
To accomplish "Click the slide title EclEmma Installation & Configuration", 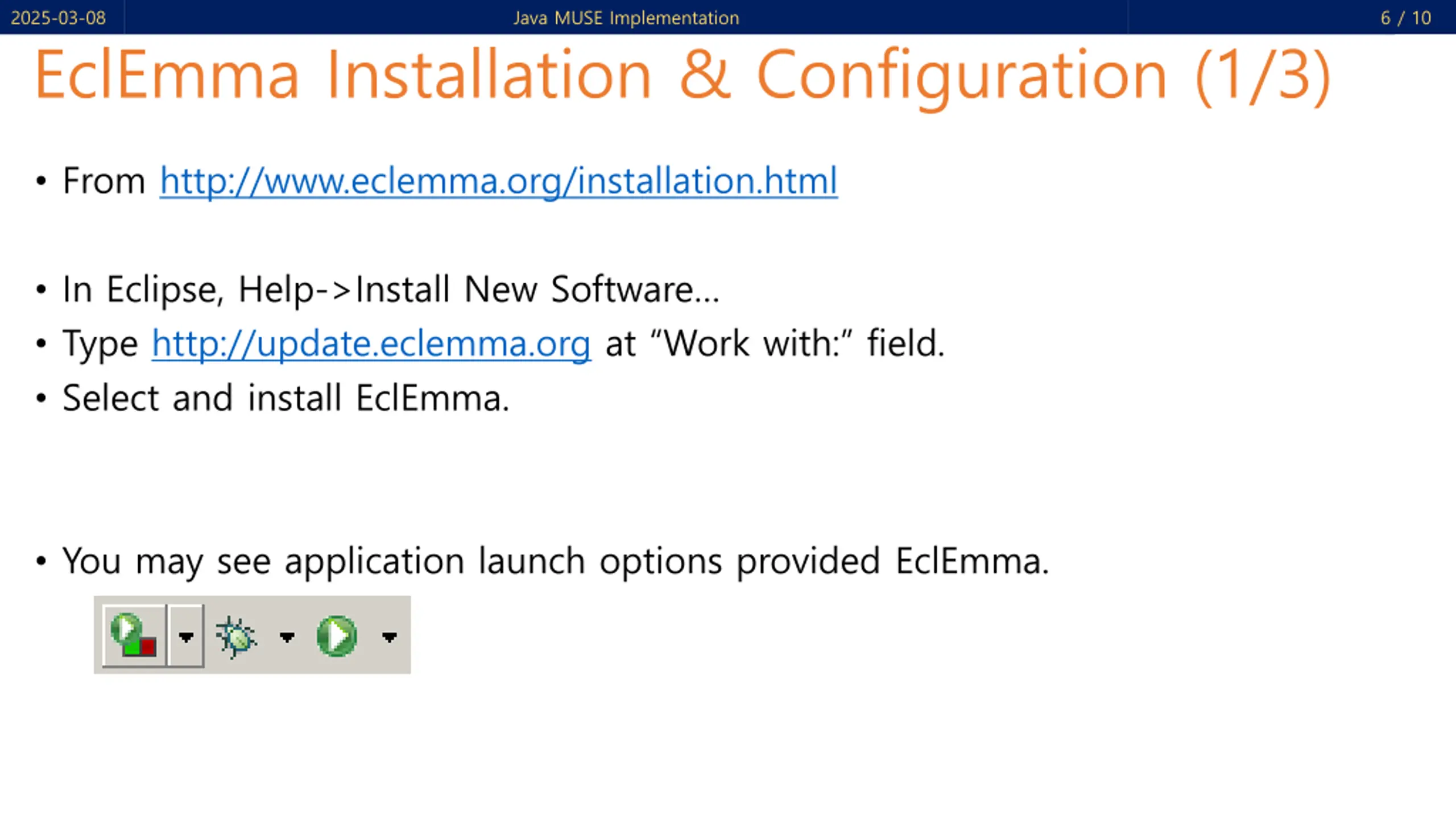I will point(682,75).
